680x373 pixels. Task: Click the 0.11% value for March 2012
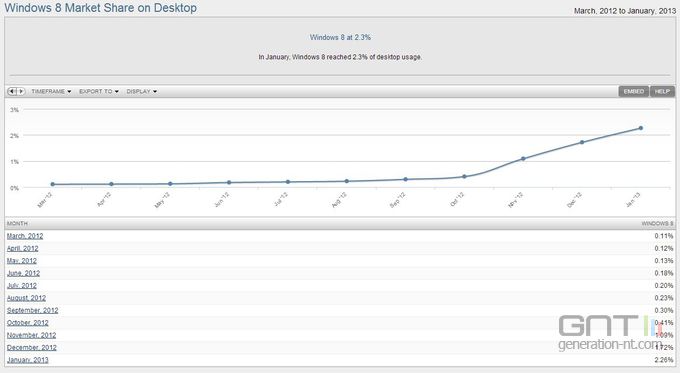tap(664, 236)
